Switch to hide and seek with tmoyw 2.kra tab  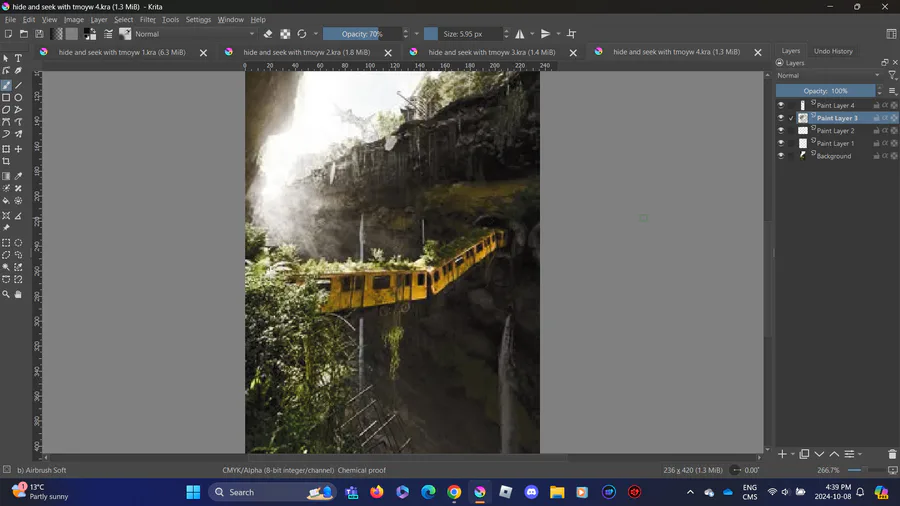click(306, 52)
